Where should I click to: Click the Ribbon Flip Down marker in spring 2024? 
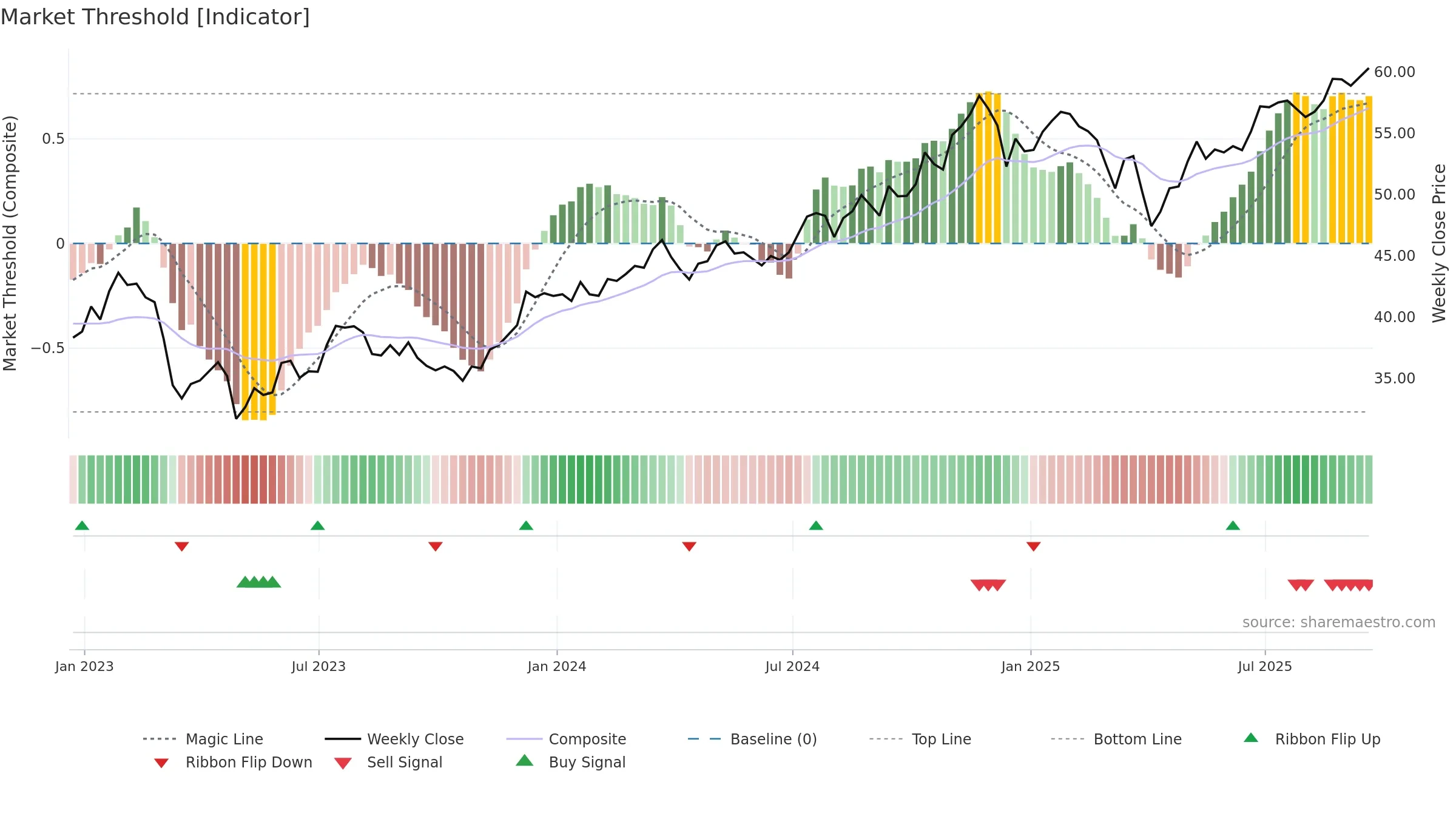689,547
